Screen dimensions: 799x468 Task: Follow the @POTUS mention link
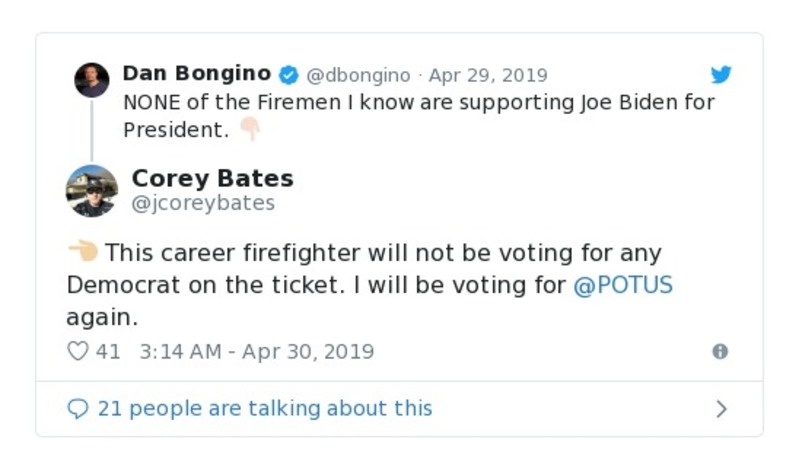[623, 284]
